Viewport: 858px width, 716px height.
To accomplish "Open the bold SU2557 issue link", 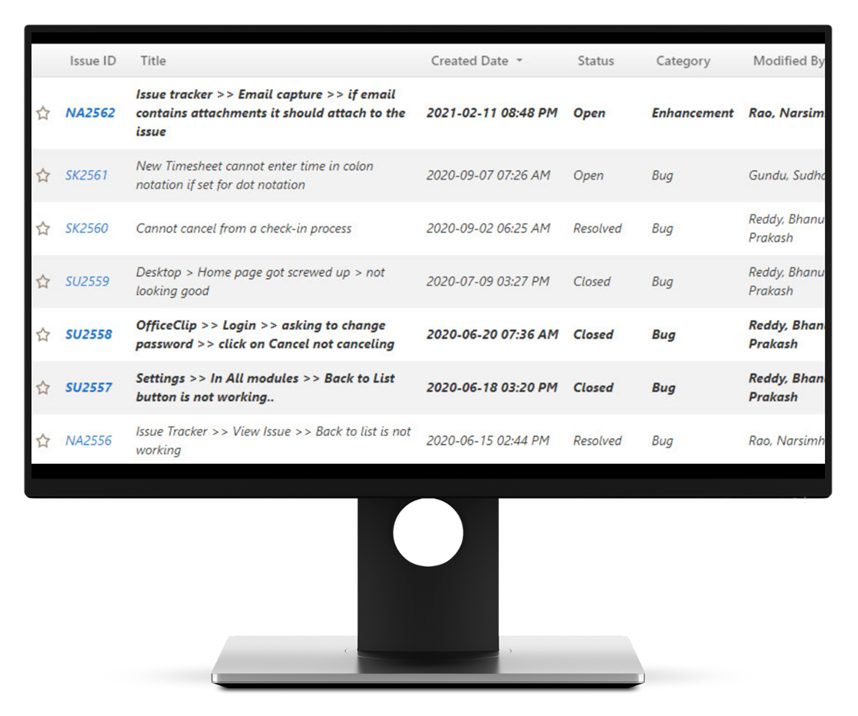I will 89,387.
